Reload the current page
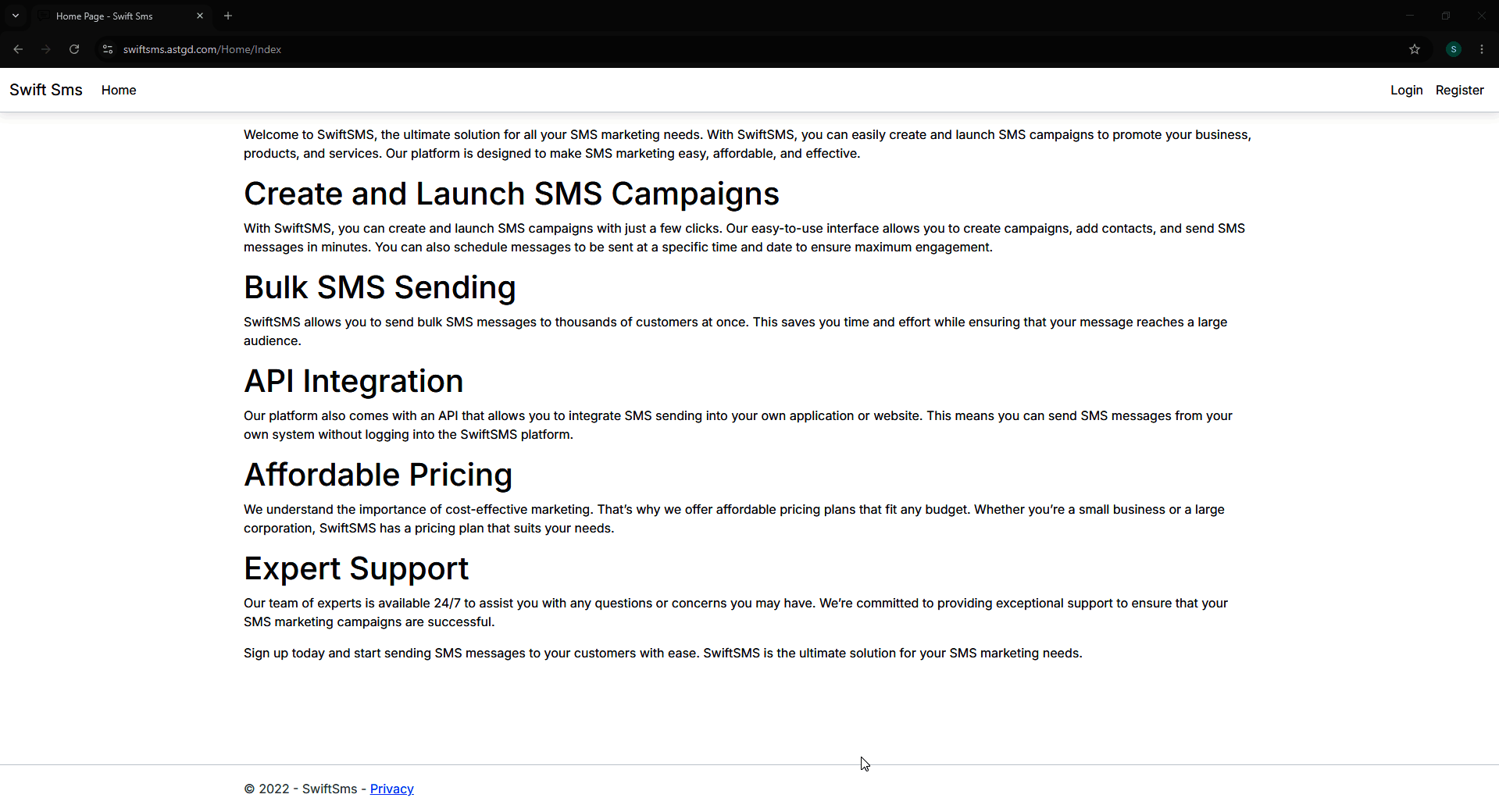 [74, 49]
